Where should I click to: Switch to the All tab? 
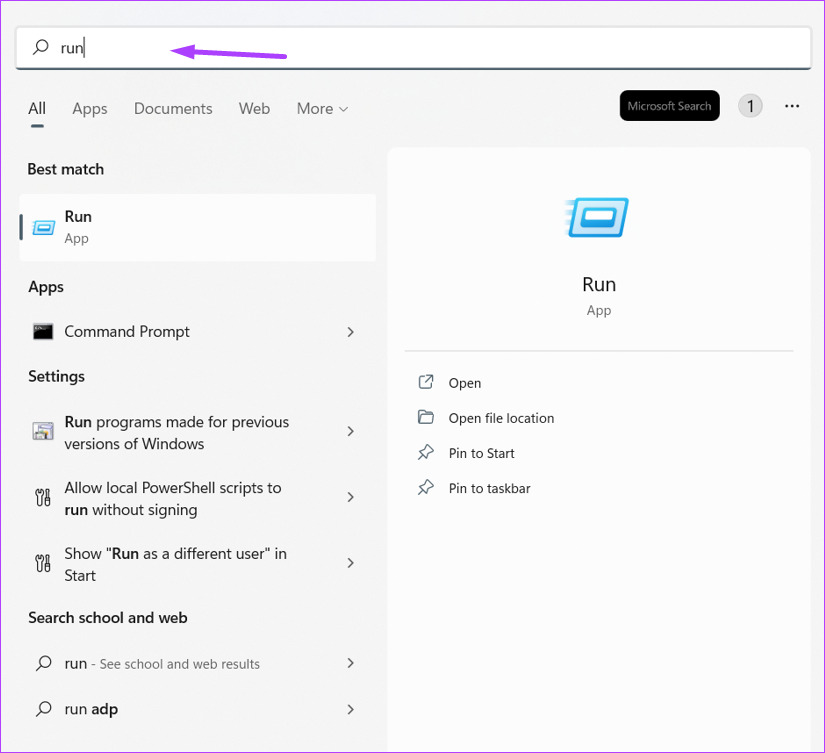coord(37,108)
